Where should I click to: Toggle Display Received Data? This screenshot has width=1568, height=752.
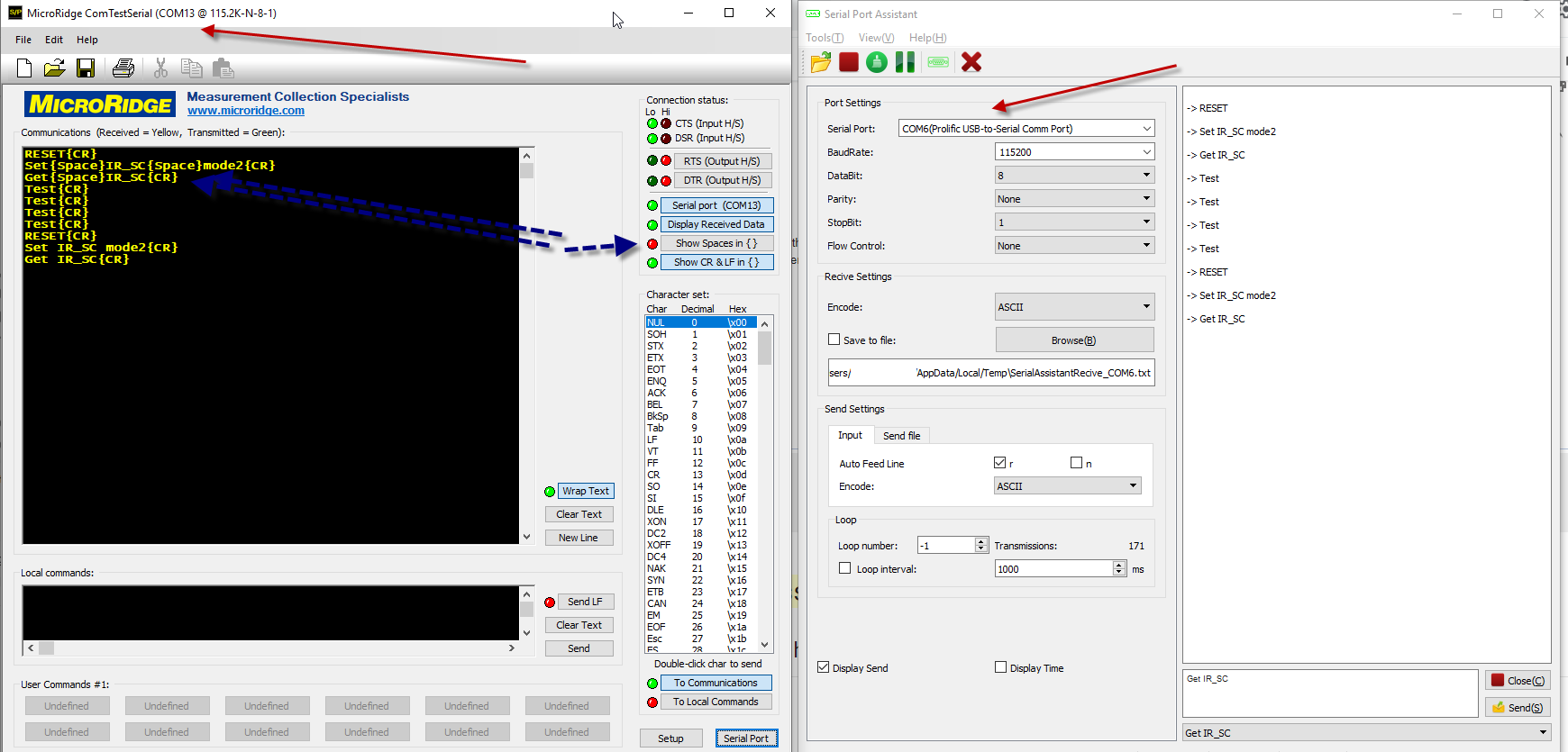pos(716,224)
